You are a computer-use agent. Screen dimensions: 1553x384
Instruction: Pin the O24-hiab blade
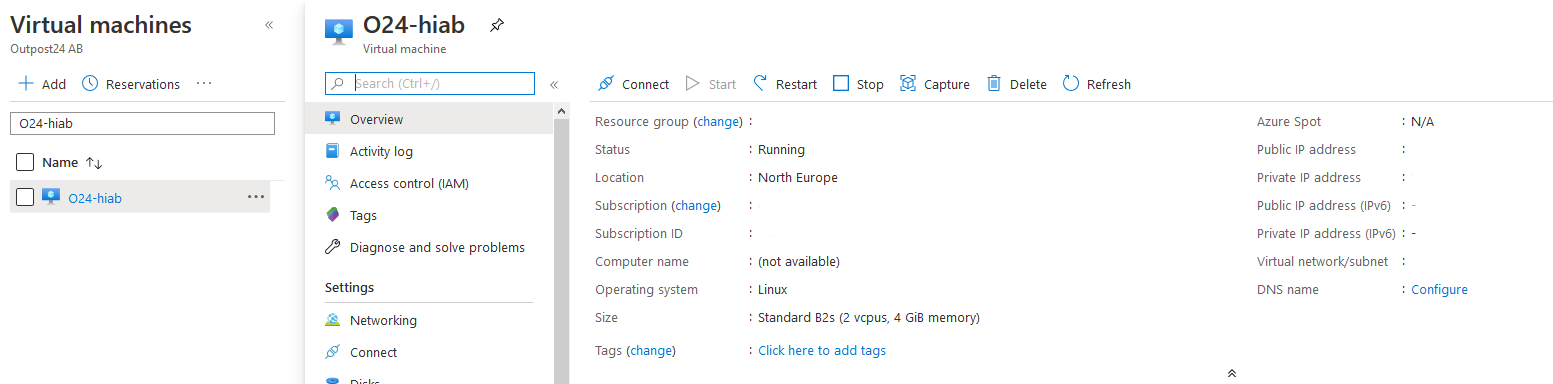pyautogui.click(x=497, y=25)
